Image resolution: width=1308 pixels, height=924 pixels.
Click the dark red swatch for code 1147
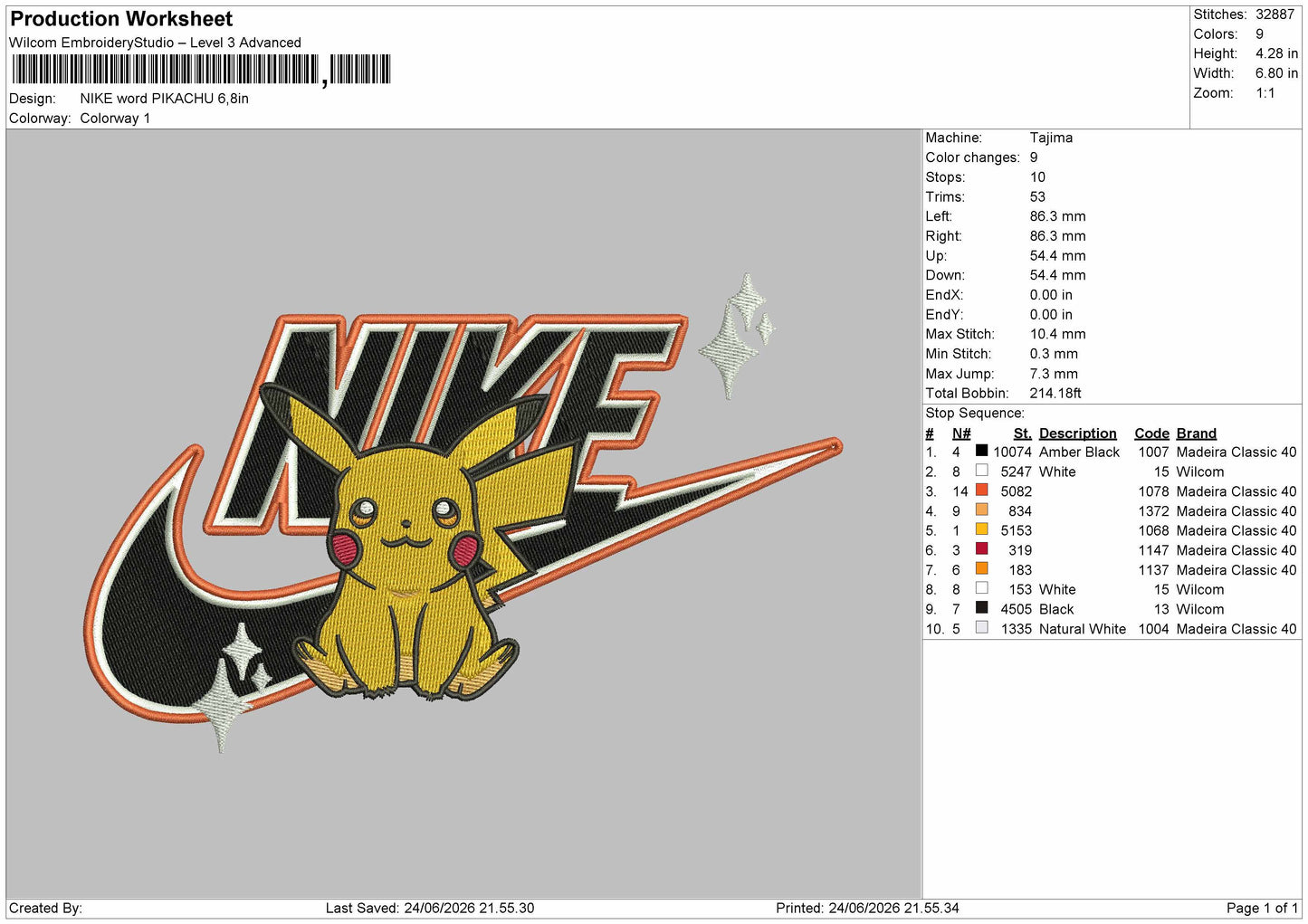(981, 549)
